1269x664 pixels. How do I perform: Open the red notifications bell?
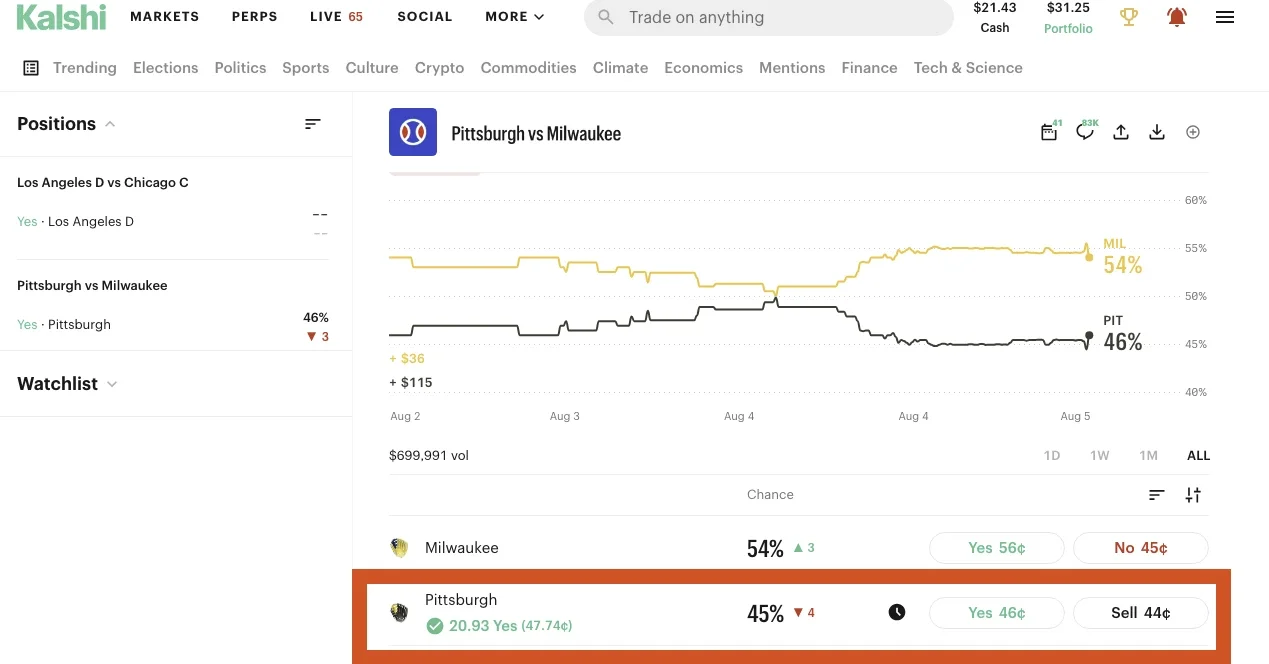point(1177,17)
